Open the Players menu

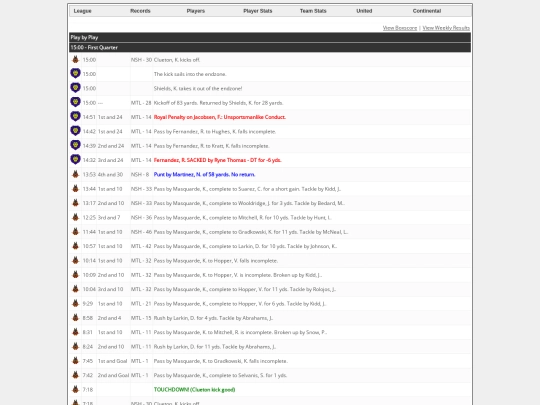pos(196,11)
